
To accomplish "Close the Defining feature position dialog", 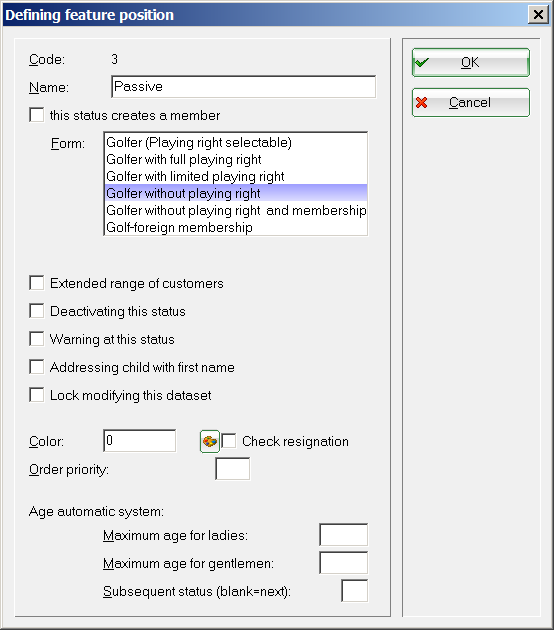I will 538,15.
